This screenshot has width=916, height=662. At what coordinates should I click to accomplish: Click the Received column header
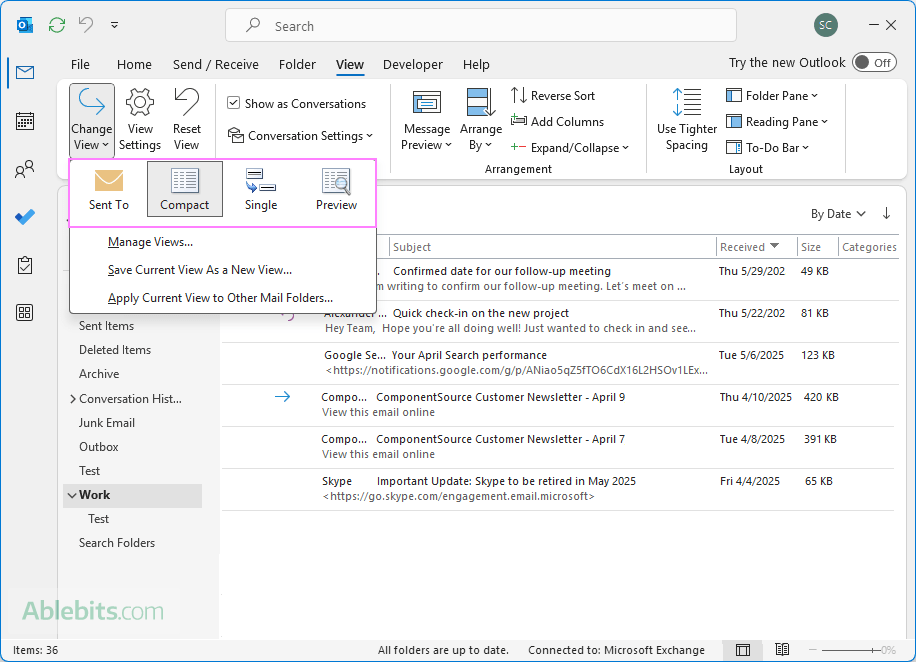pyautogui.click(x=756, y=247)
